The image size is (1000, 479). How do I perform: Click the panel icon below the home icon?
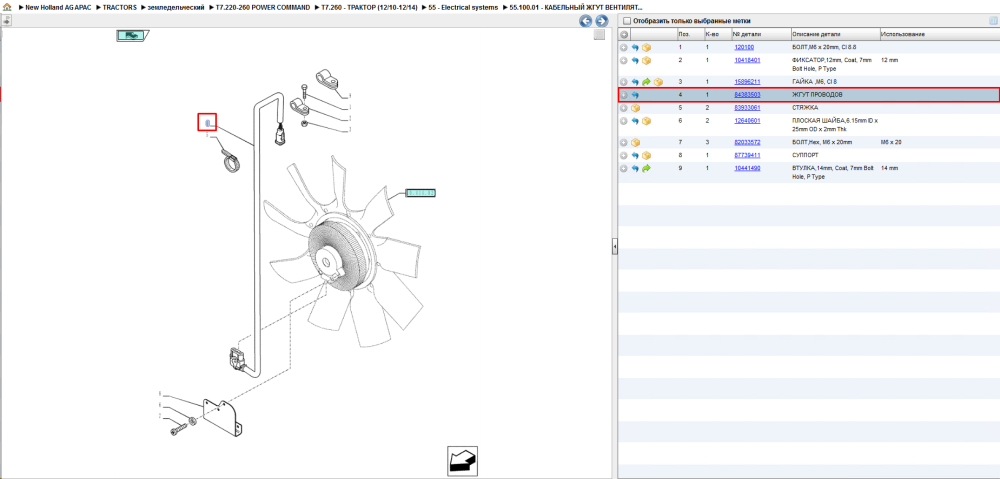tap(6, 20)
